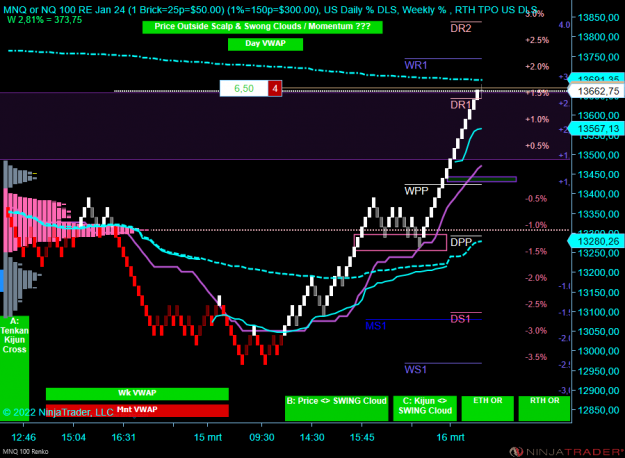The height and width of the screenshot is (458, 625).
Task: Click the red 4 position marker
Action: 275,88
